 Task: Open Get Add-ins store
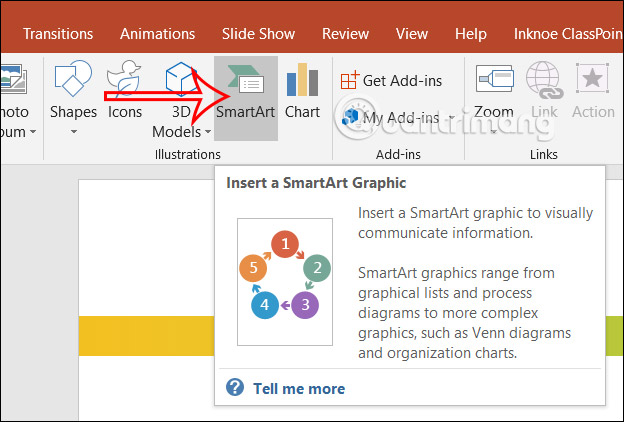[x=392, y=81]
